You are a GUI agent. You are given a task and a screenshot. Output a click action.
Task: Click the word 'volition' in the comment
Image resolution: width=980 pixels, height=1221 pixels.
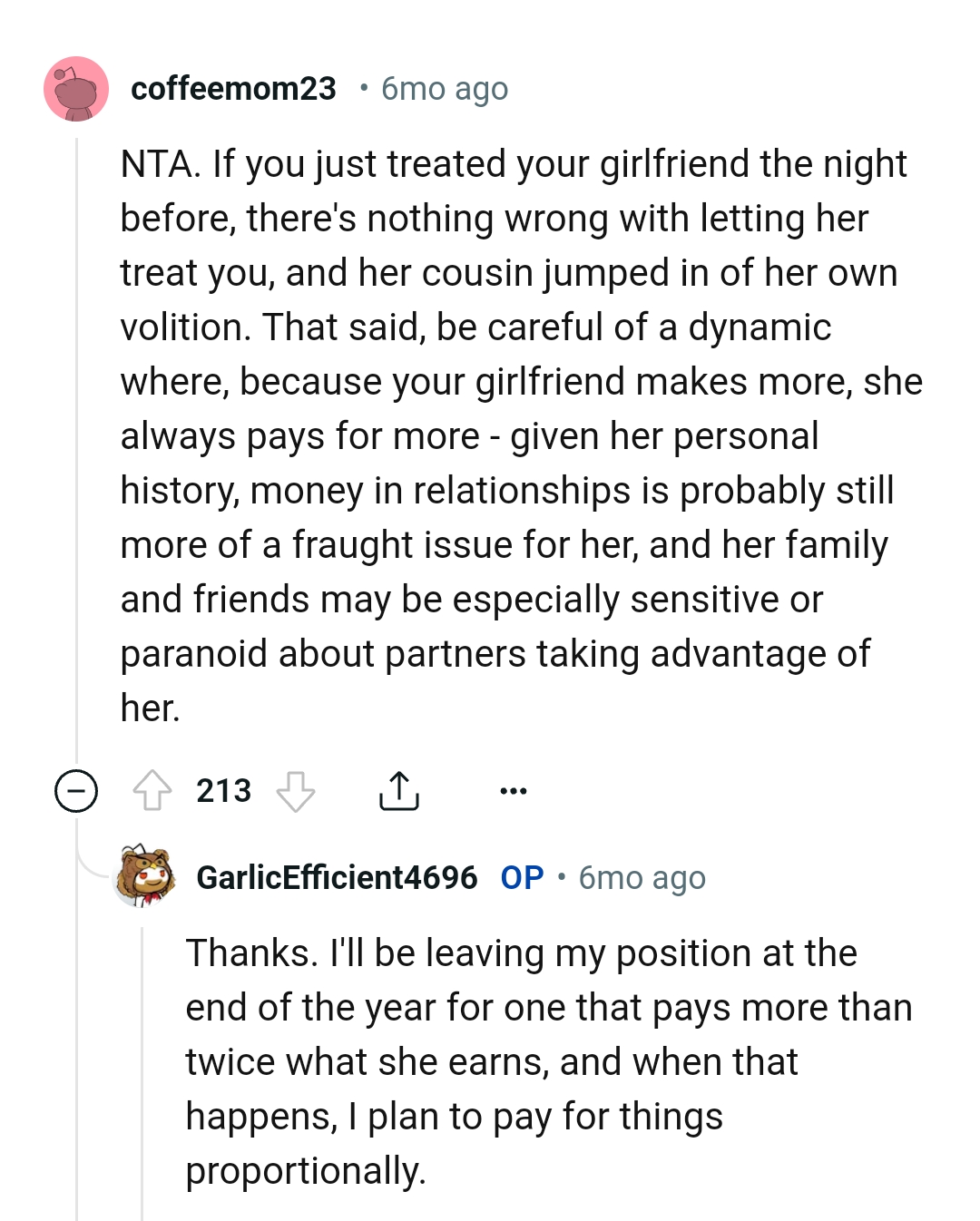tap(185, 327)
